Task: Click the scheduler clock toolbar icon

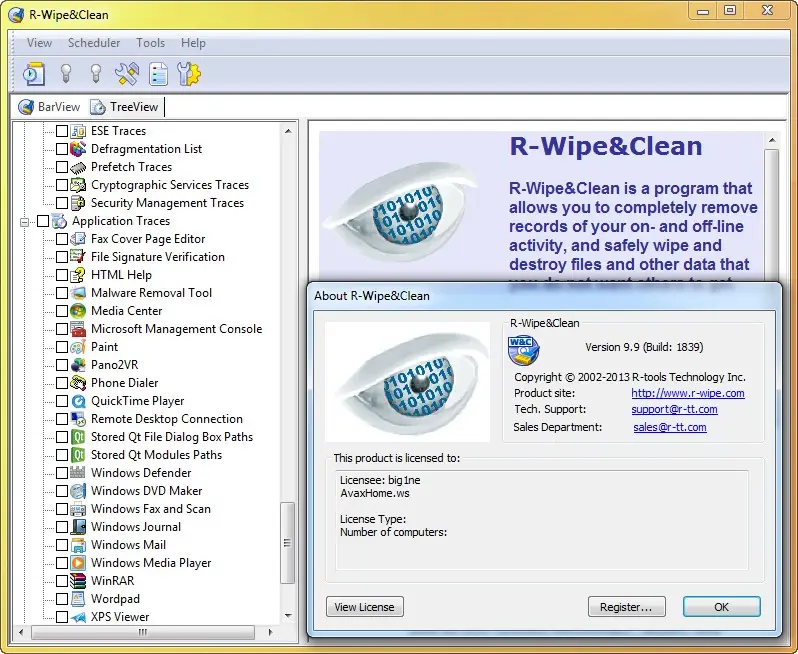Action: pos(34,74)
